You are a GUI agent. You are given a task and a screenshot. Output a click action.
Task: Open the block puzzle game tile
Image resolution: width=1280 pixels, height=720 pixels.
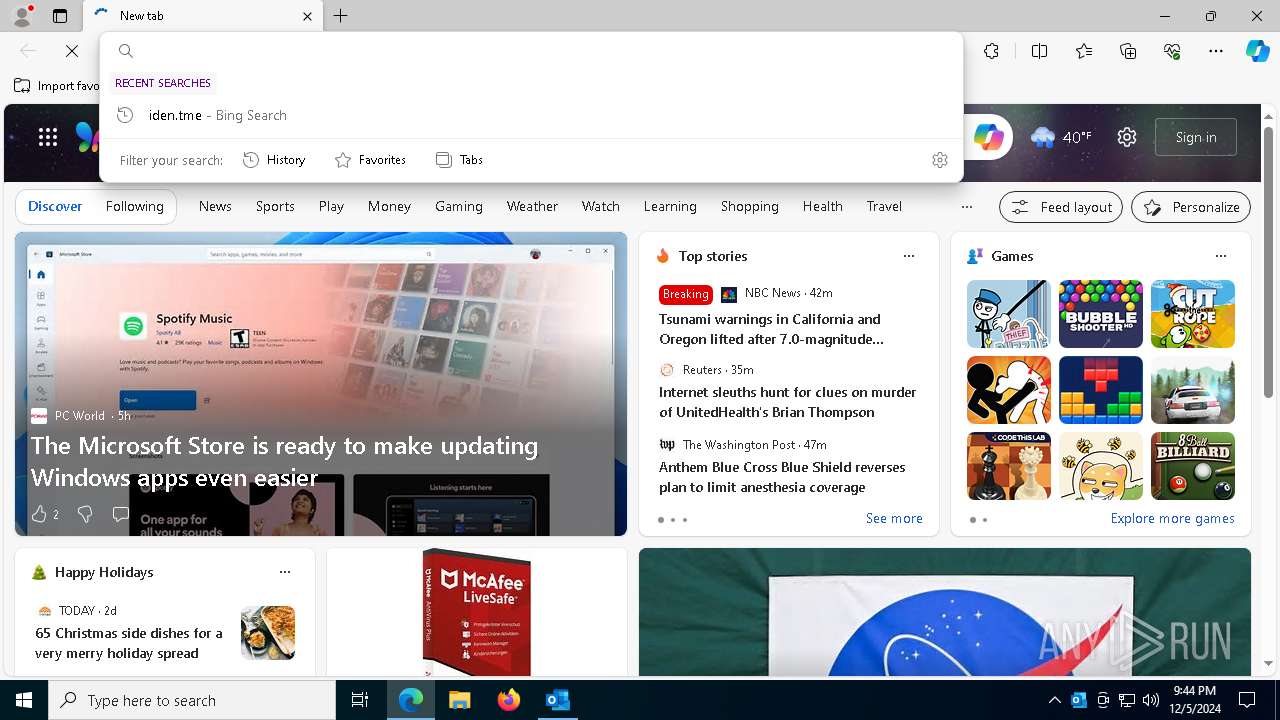pos(1100,390)
